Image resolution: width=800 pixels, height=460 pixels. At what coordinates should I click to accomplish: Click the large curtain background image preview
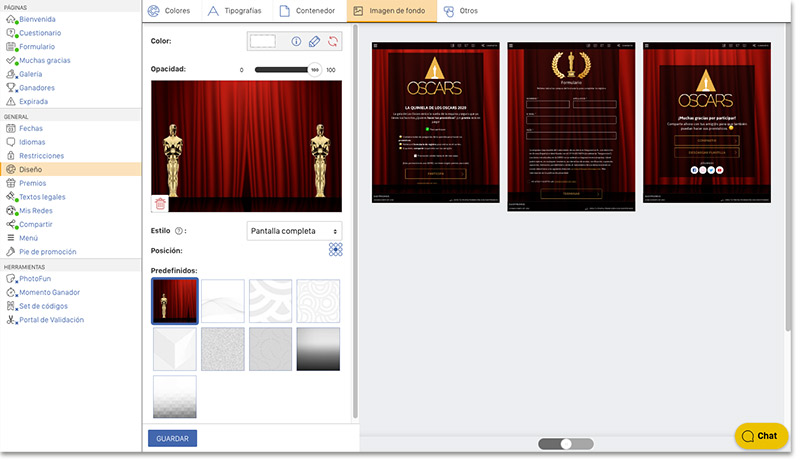[x=246, y=146]
